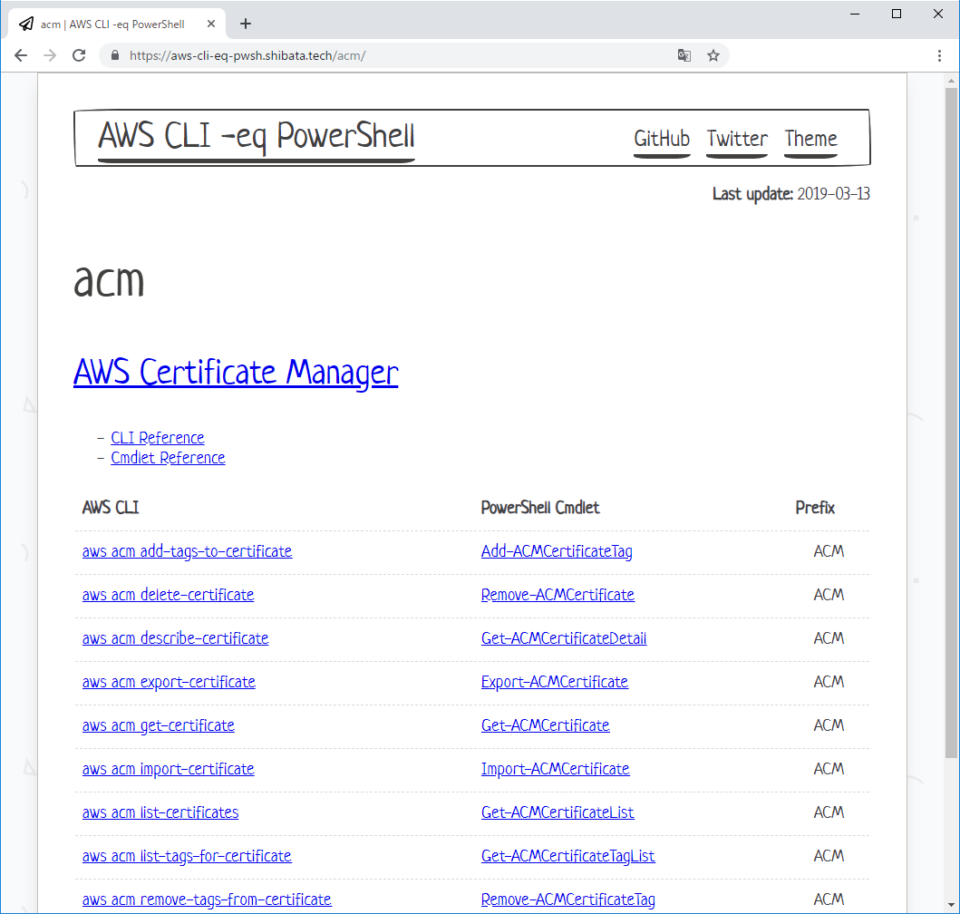Viewport: 960px width, 914px height.
Task: Open the GitHub menu link
Action: click(x=661, y=140)
